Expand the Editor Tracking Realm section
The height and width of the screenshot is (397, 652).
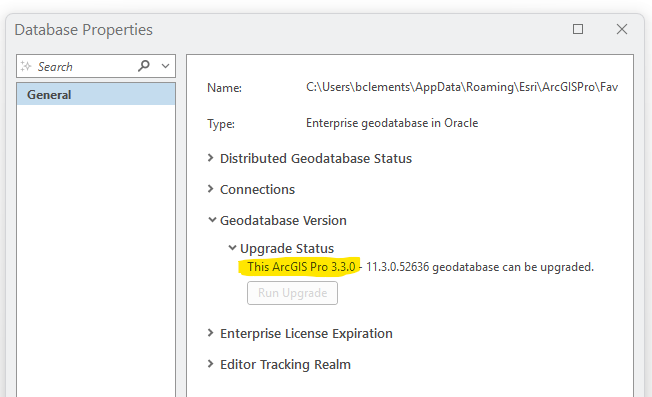(x=210, y=364)
